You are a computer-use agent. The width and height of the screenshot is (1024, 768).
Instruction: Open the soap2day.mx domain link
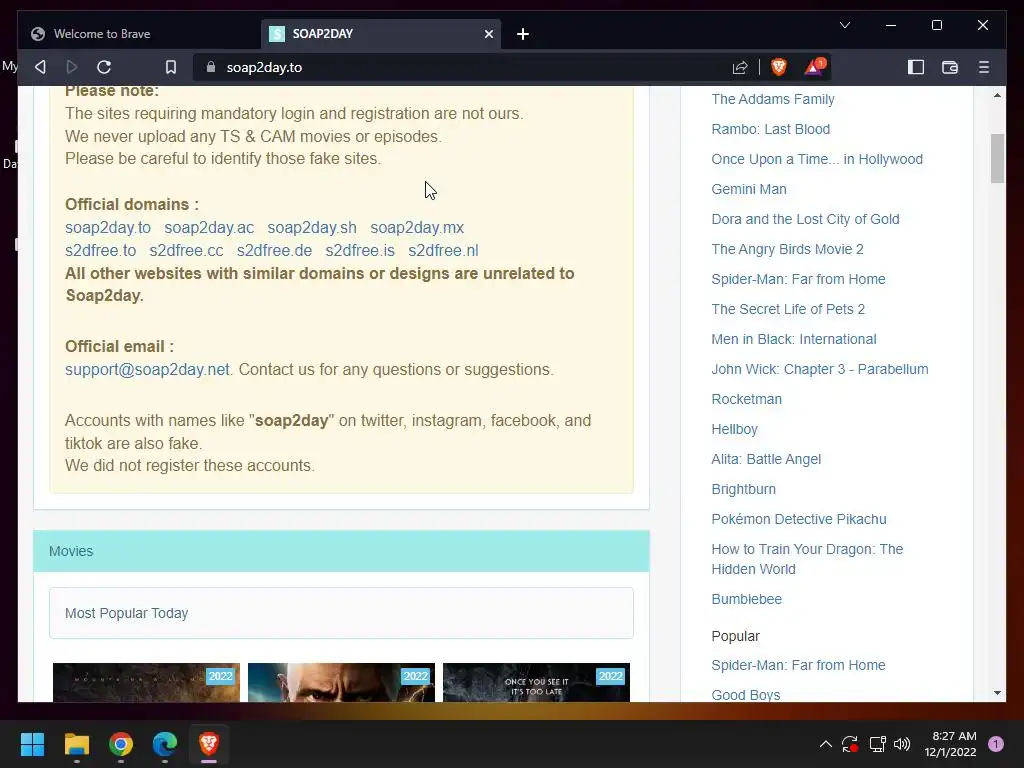[x=417, y=228]
